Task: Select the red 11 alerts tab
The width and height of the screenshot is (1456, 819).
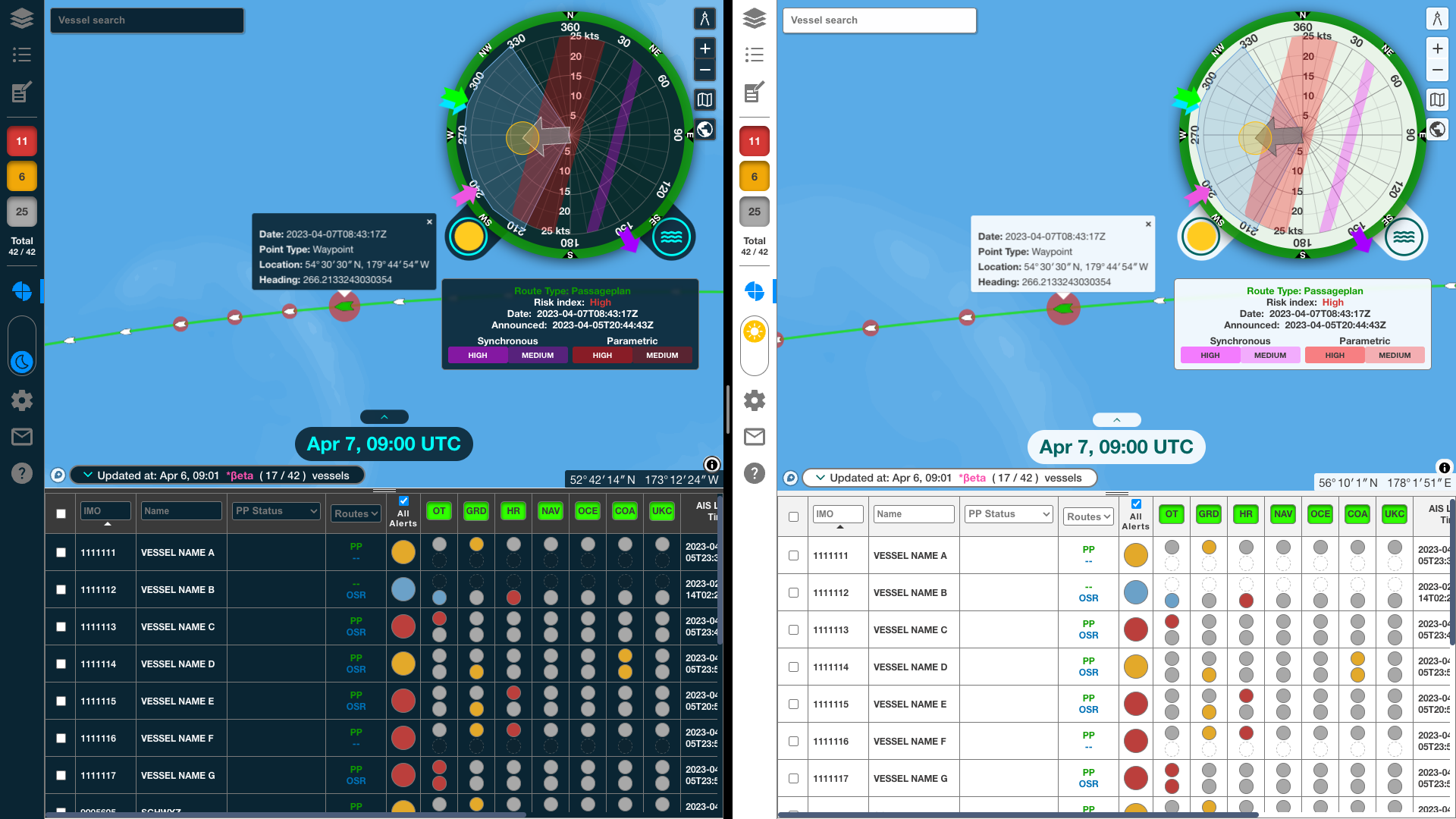Action: point(22,141)
